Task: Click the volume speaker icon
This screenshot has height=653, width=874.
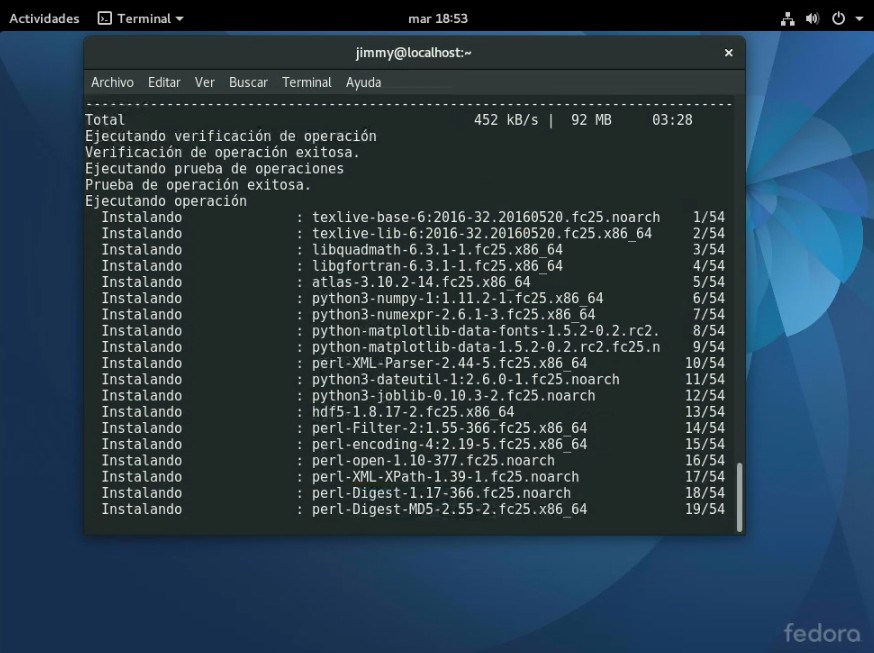Action: [x=811, y=18]
